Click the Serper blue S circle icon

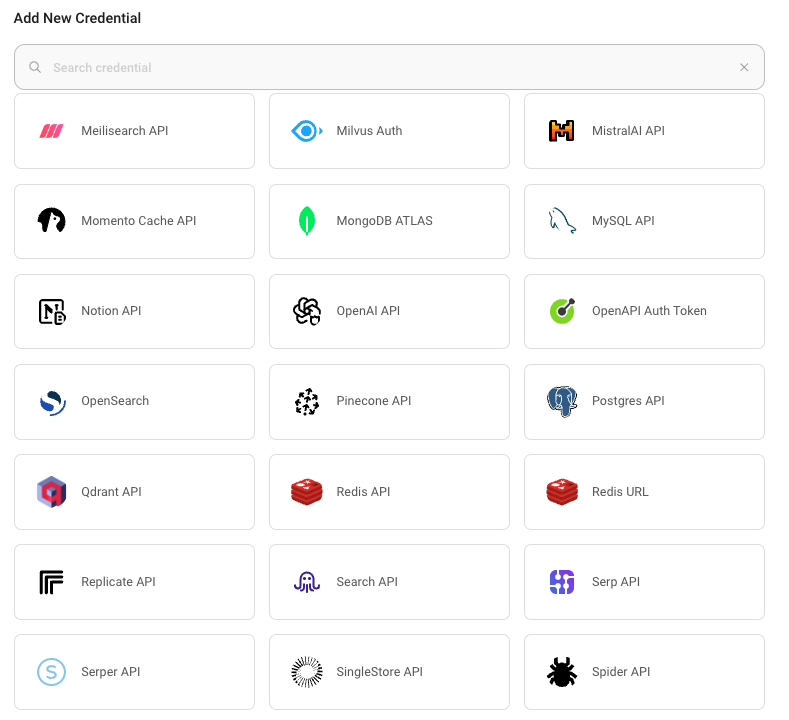click(51, 672)
